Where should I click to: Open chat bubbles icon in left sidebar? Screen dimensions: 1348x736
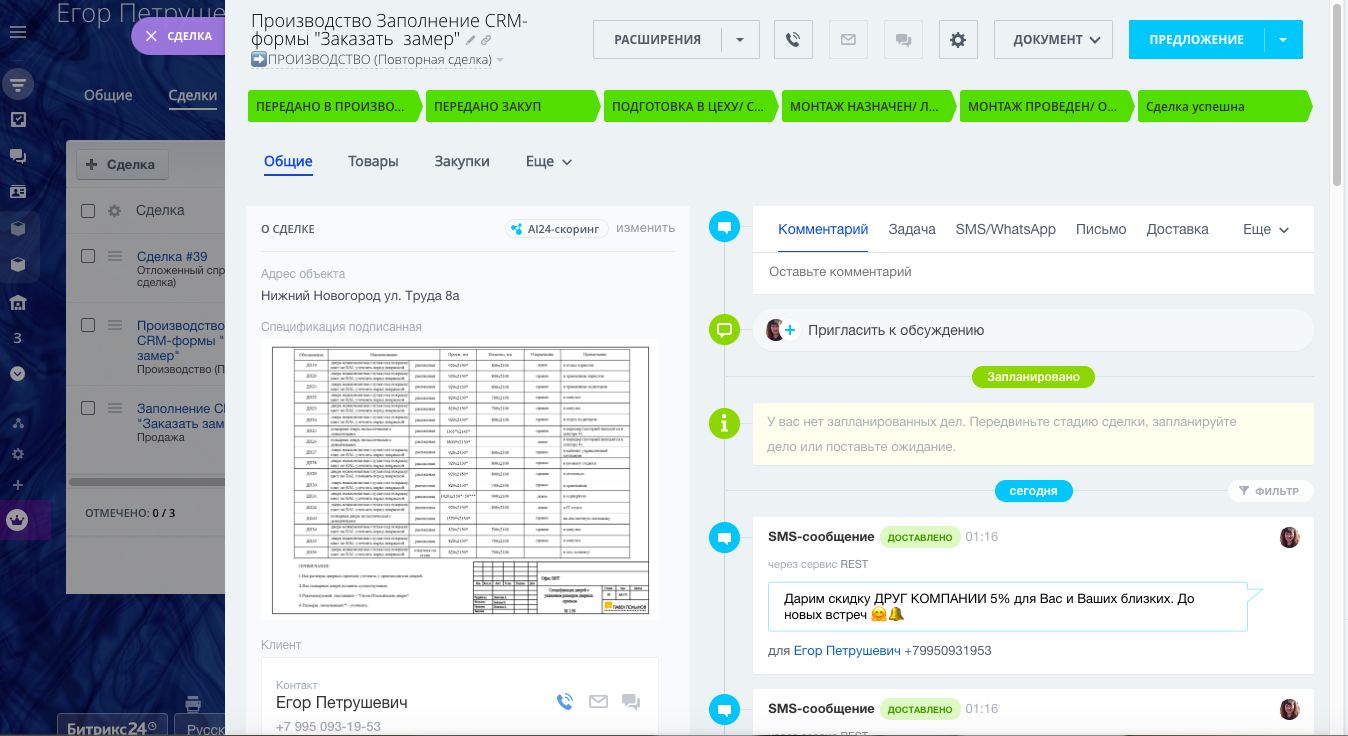(18, 156)
